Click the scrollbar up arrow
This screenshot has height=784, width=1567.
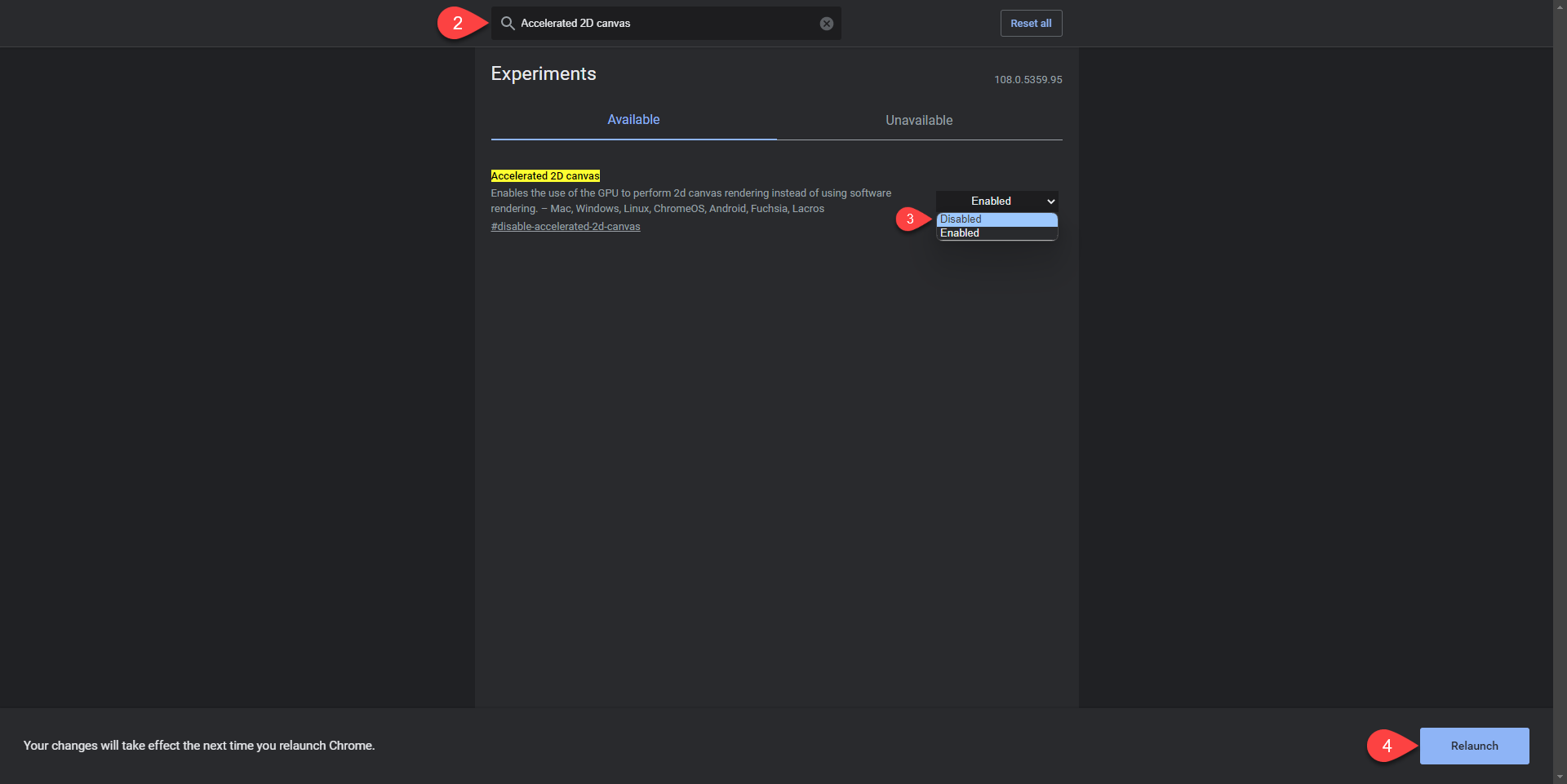pyautogui.click(x=1560, y=6)
